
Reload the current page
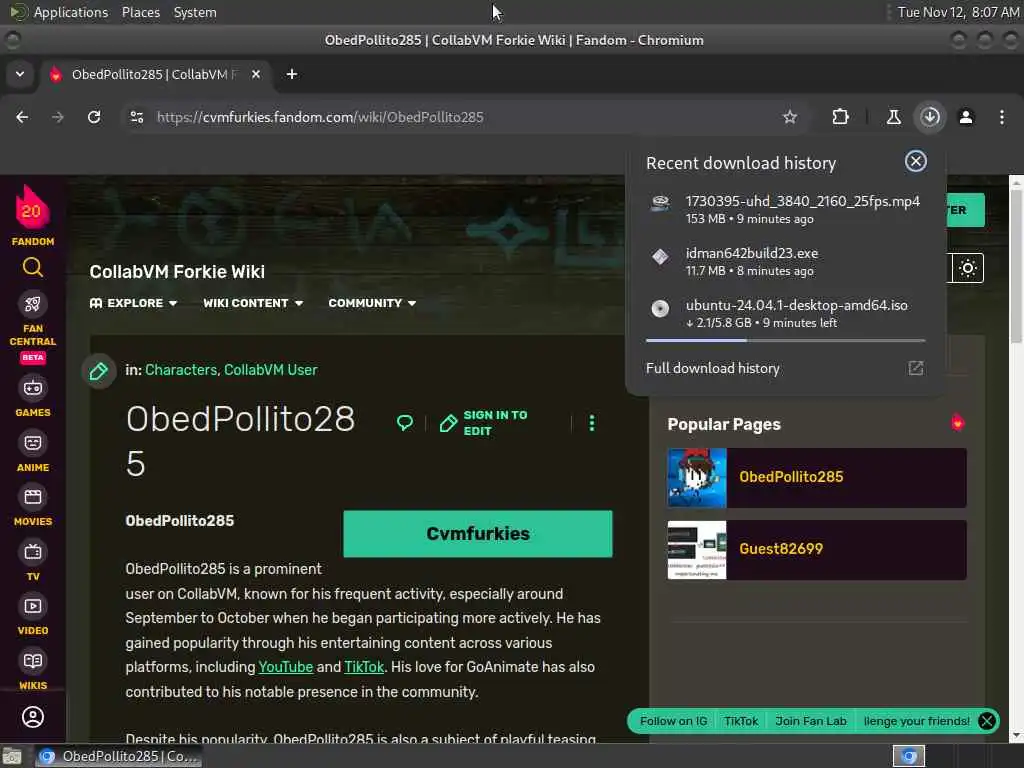[x=94, y=117]
